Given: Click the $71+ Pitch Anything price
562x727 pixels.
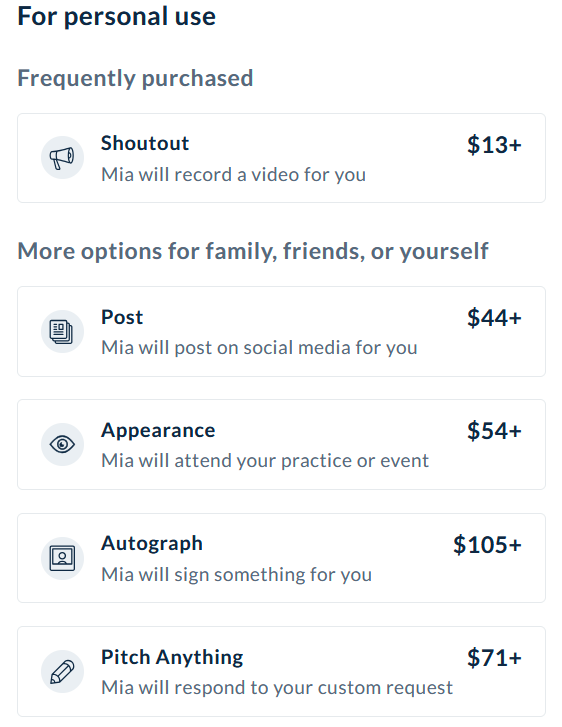Looking at the screenshot, I should coord(494,657).
